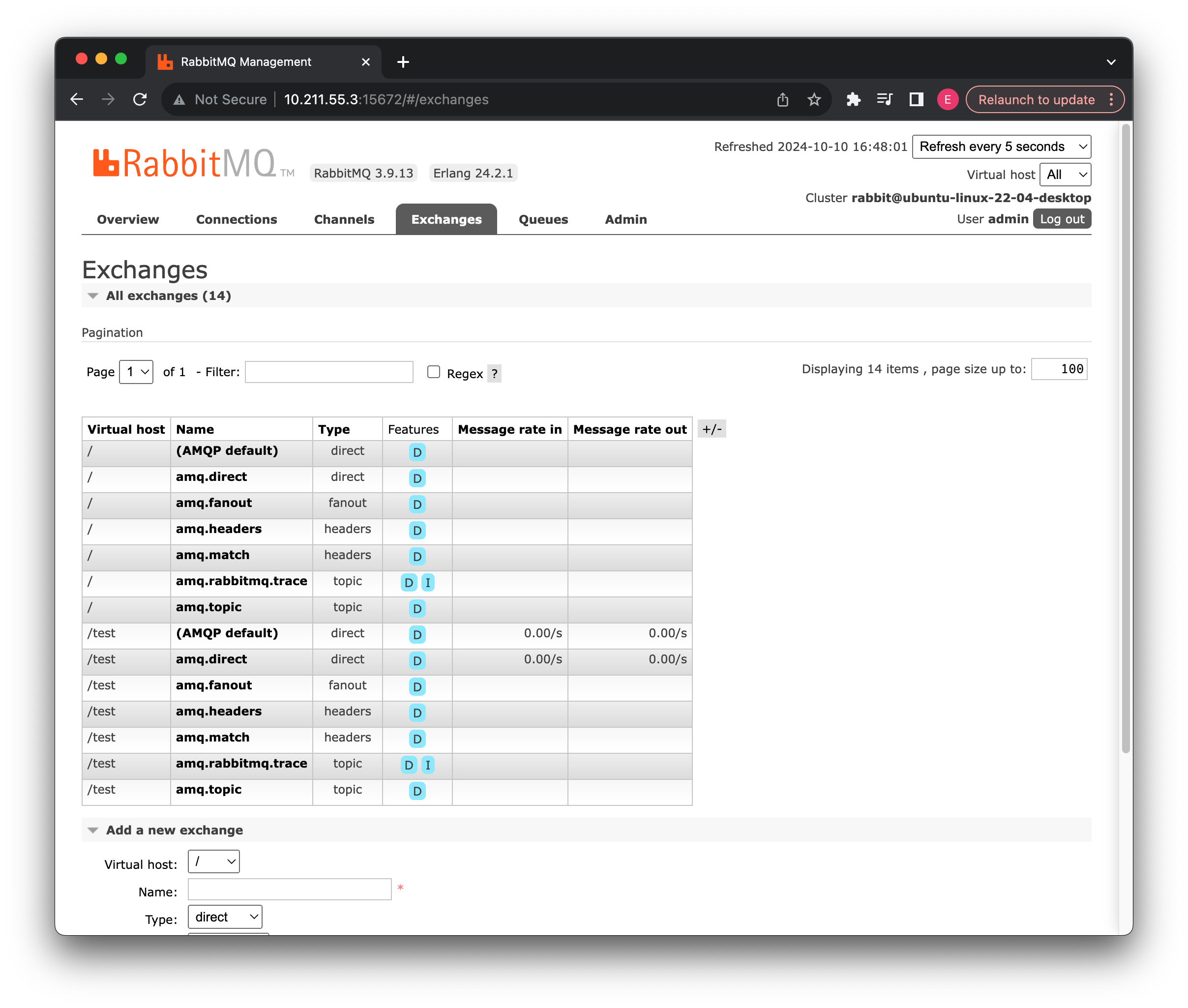
Task: Click the back navigation arrow
Action: (77, 99)
